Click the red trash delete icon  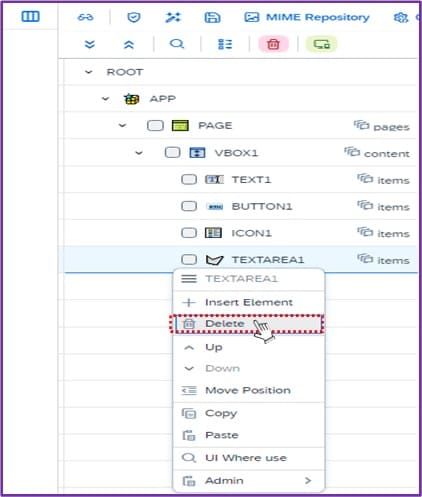(x=273, y=44)
